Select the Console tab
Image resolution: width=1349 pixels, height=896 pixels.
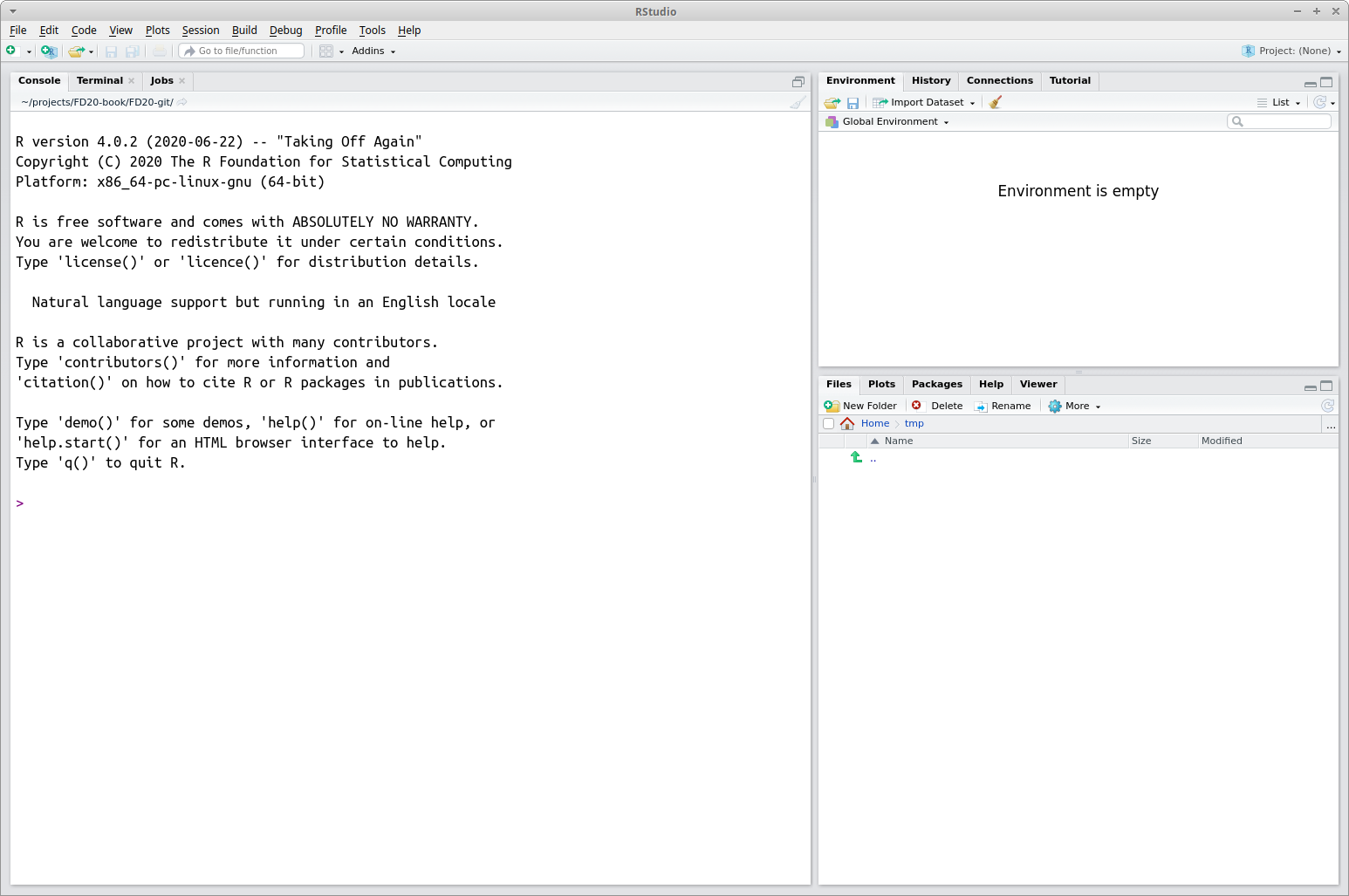pyautogui.click(x=39, y=80)
